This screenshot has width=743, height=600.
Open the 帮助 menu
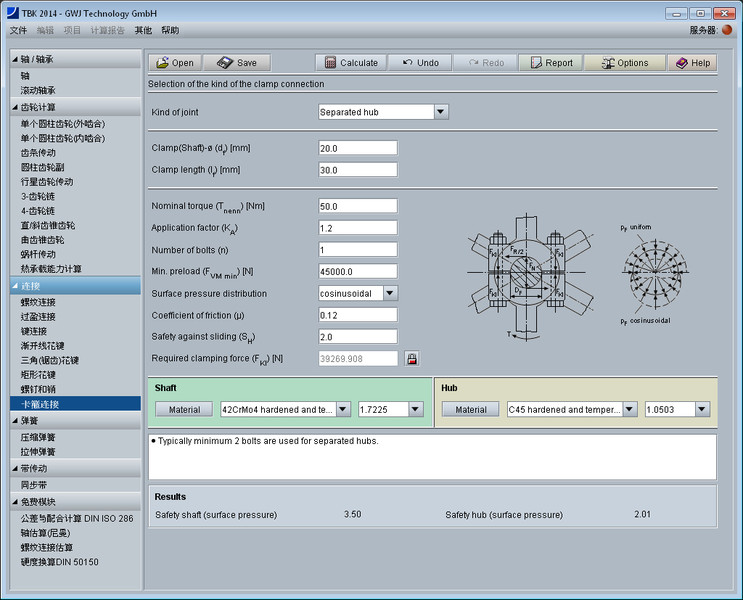(170, 30)
